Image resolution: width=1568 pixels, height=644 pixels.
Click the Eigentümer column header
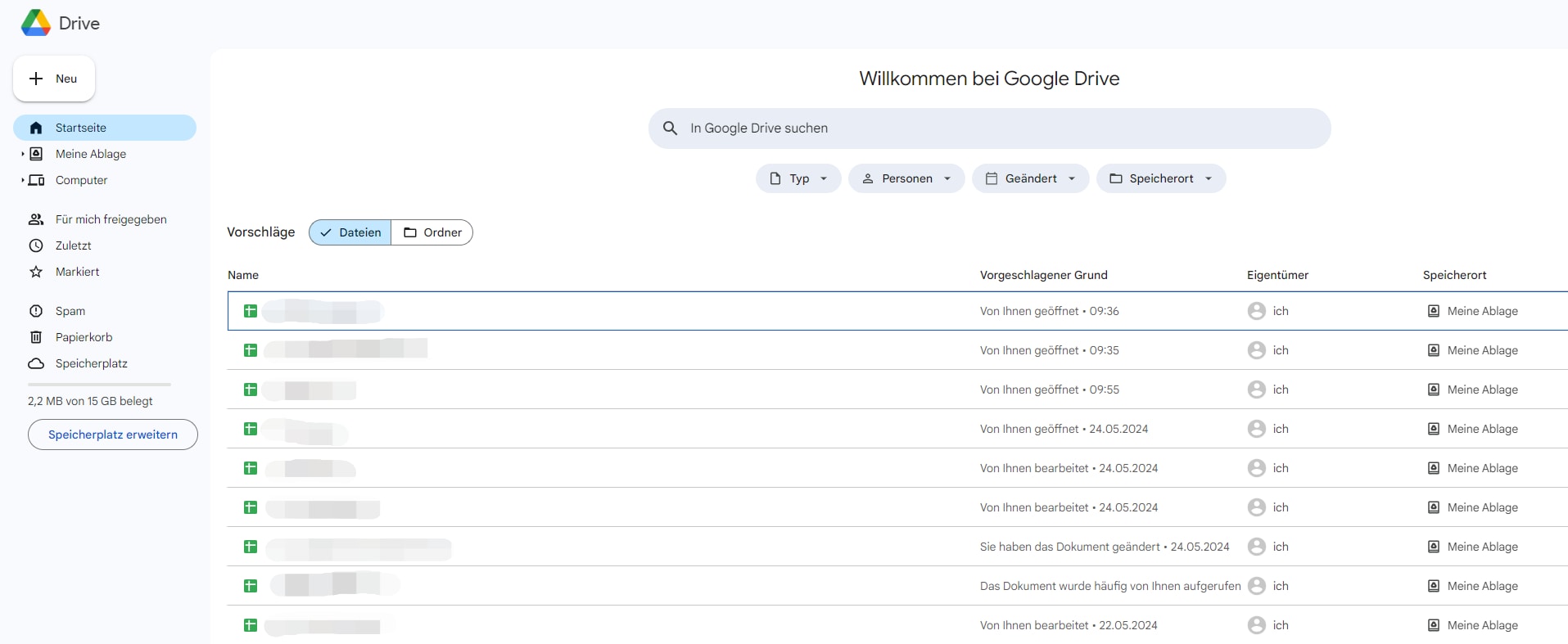(x=1277, y=275)
